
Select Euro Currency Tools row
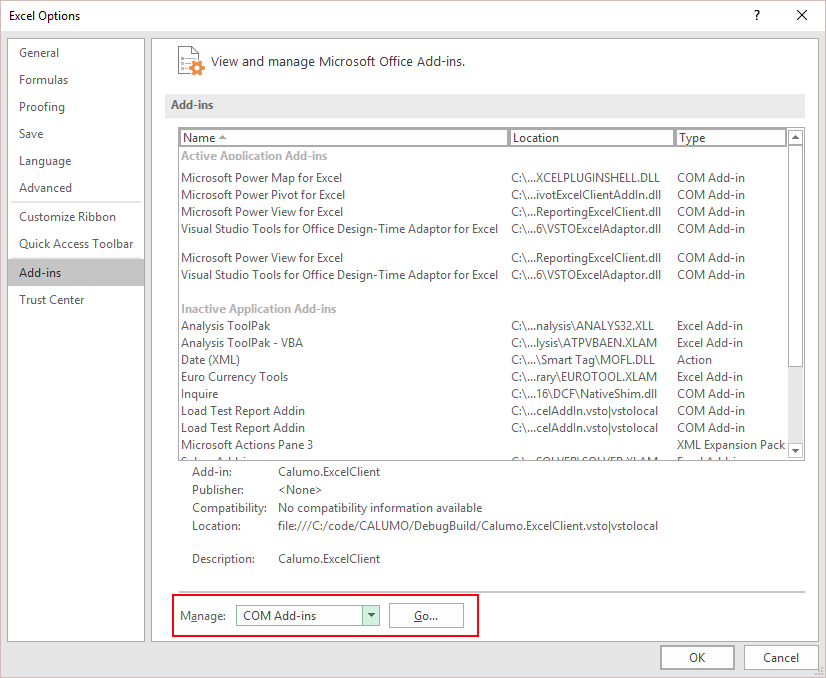pyautogui.click(x=482, y=377)
